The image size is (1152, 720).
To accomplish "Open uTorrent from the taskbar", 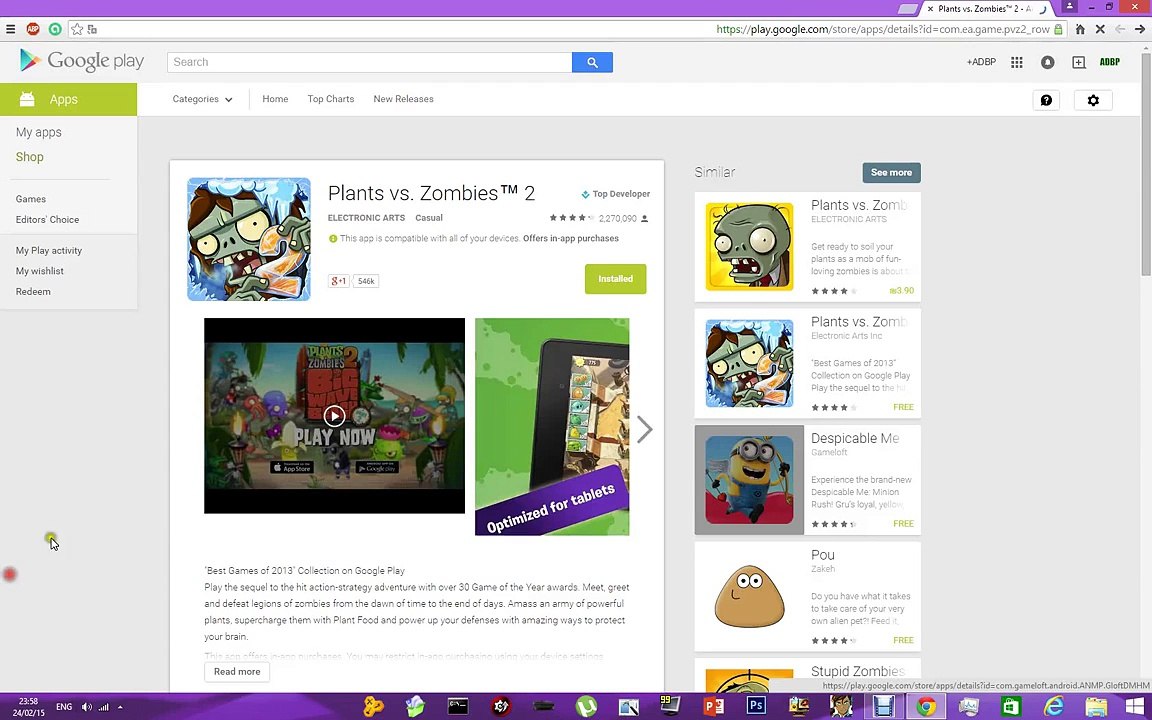I will coord(586,707).
